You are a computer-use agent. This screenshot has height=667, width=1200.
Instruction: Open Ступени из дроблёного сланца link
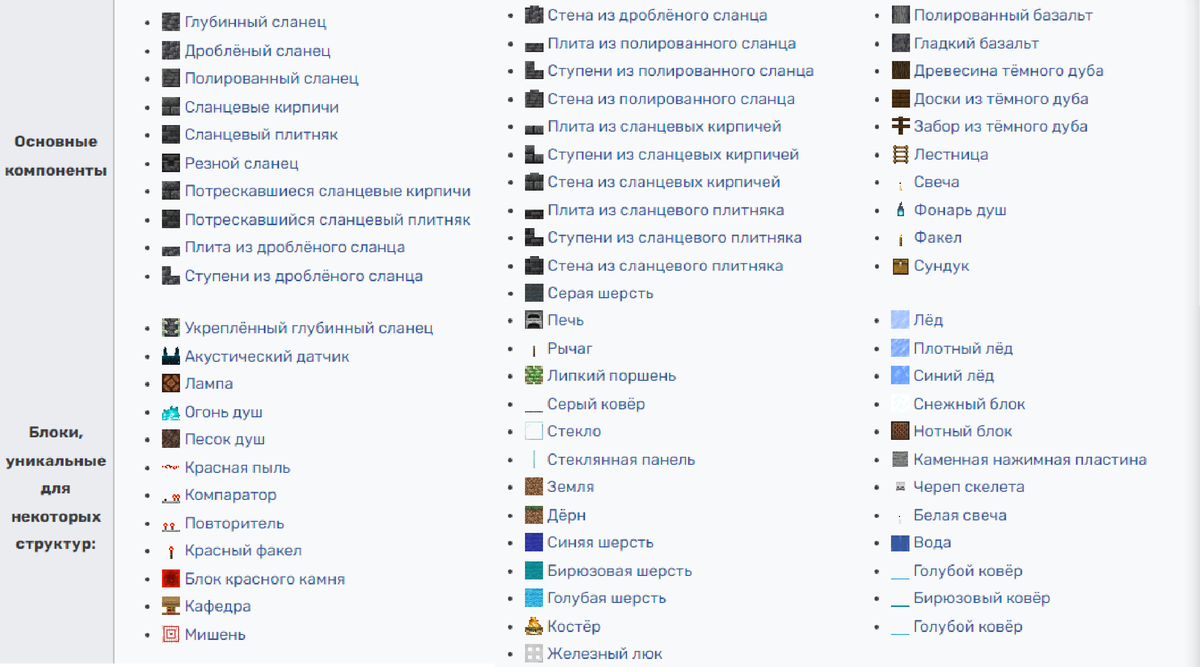click(304, 276)
